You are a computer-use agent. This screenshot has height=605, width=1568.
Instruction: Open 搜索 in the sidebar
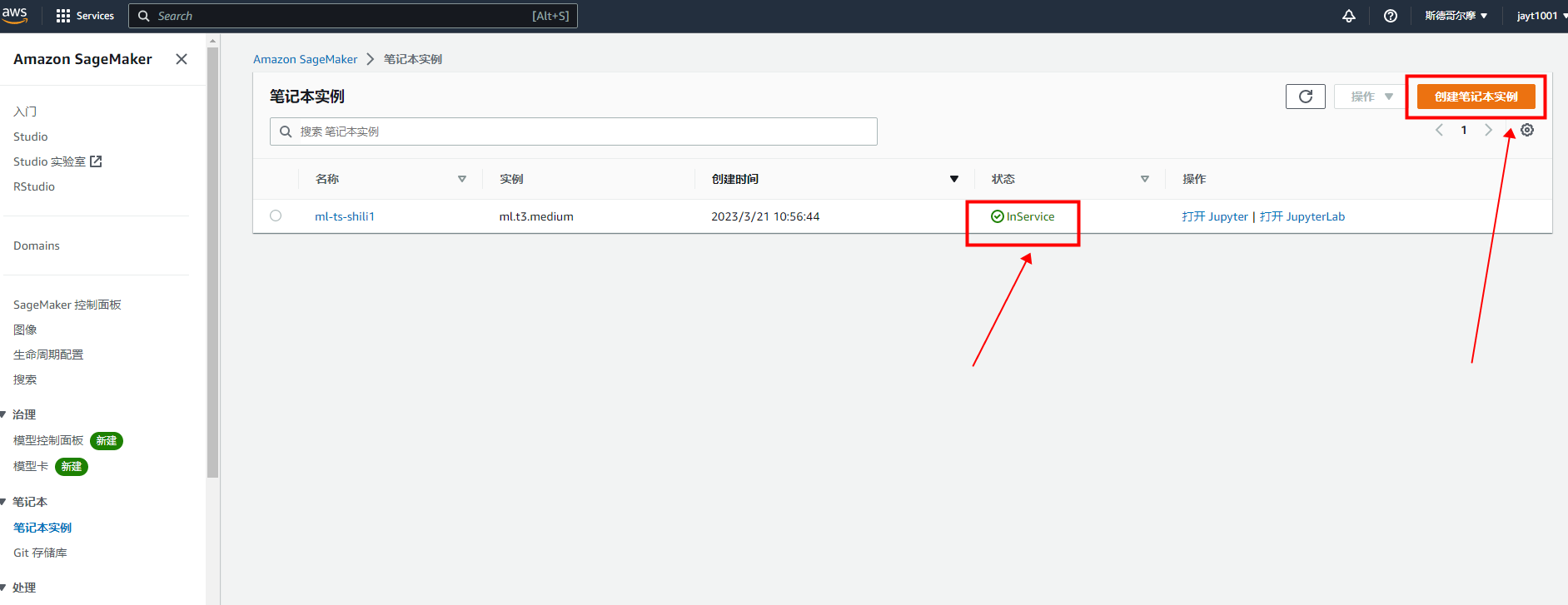click(25, 379)
